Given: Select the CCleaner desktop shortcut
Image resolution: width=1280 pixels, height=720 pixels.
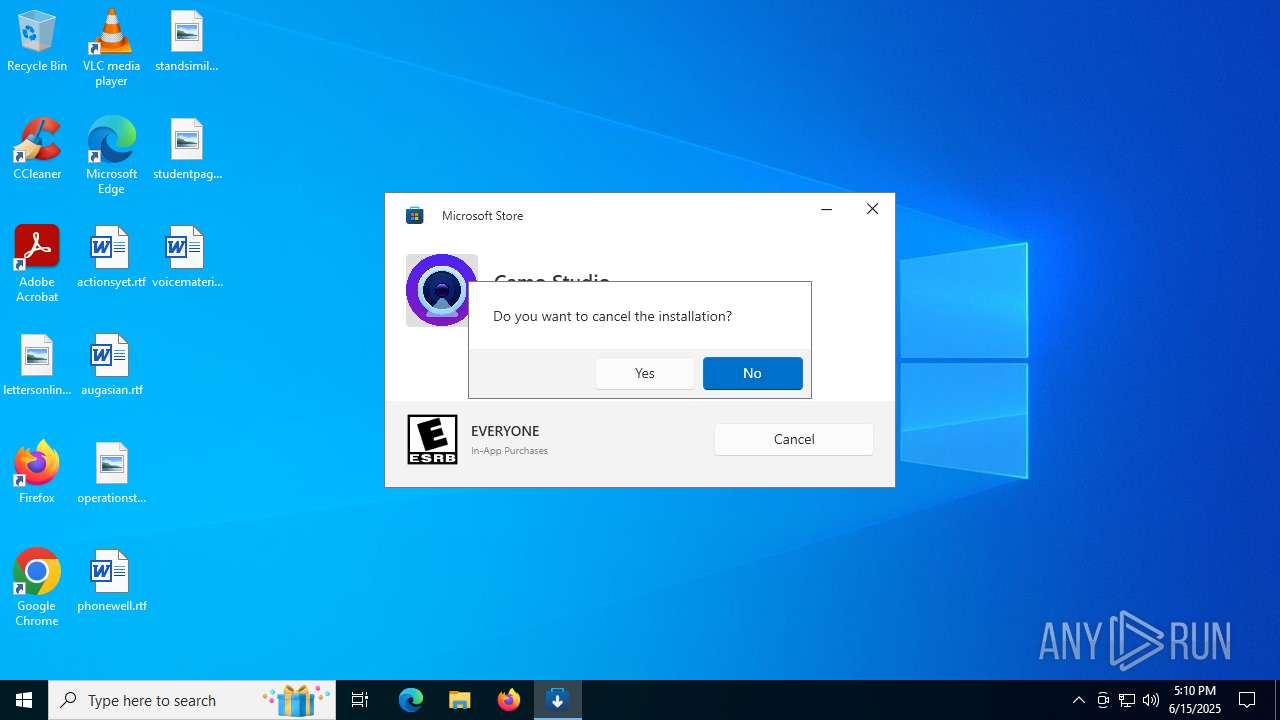Looking at the screenshot, I should click(x=37, y=149).
